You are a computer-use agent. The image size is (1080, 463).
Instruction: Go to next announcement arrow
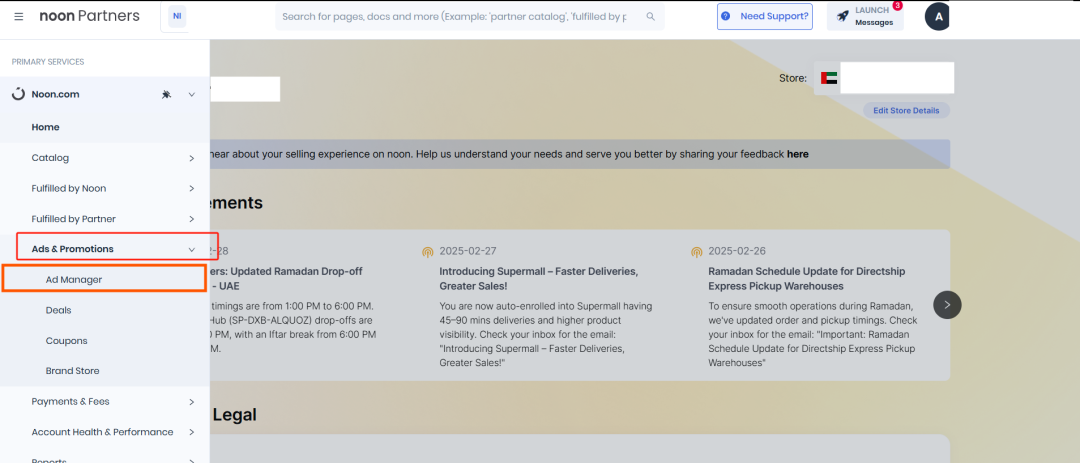pyautogui.click(x=947, y=305)
